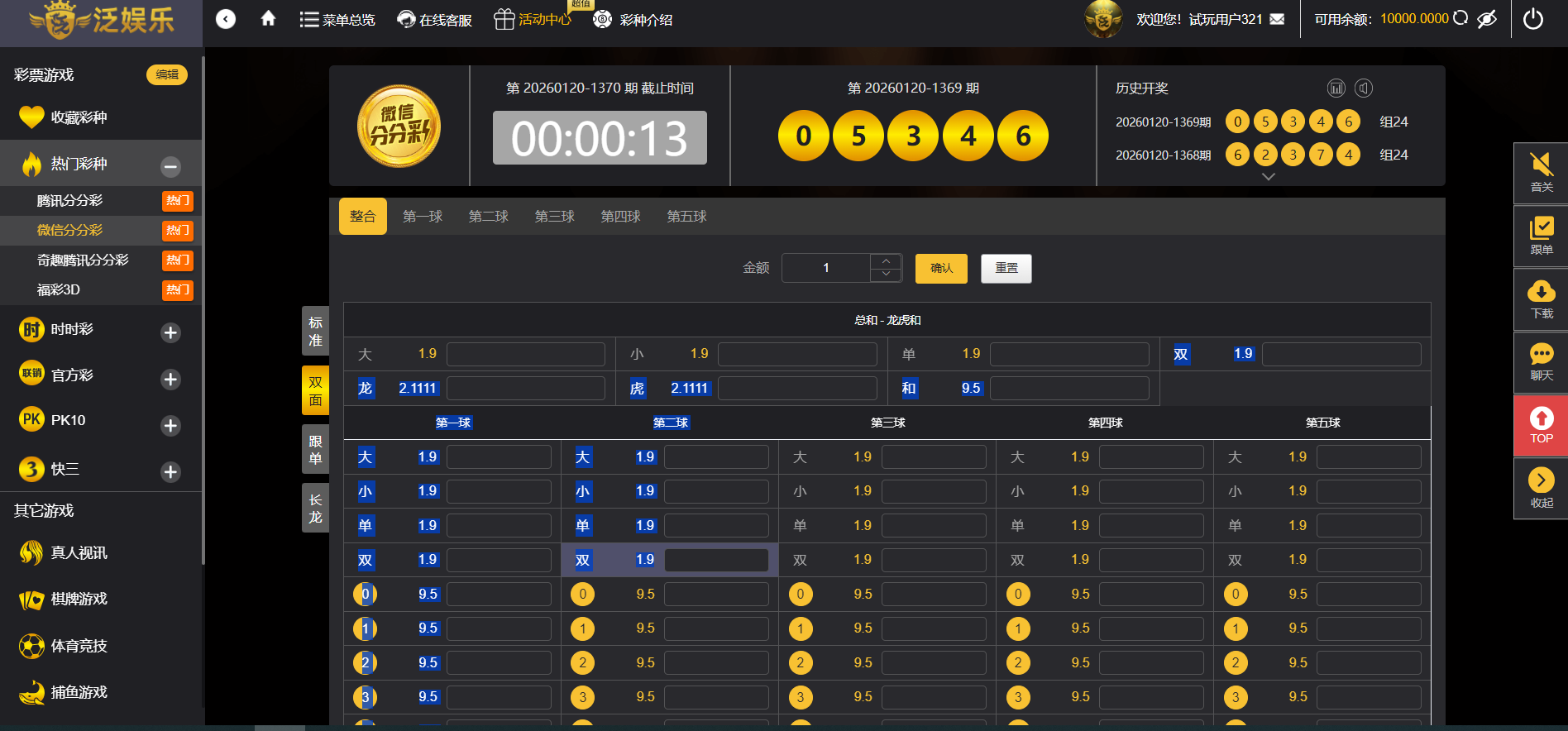
Task: Open the history chart icon
Action: pos(1336,88)
